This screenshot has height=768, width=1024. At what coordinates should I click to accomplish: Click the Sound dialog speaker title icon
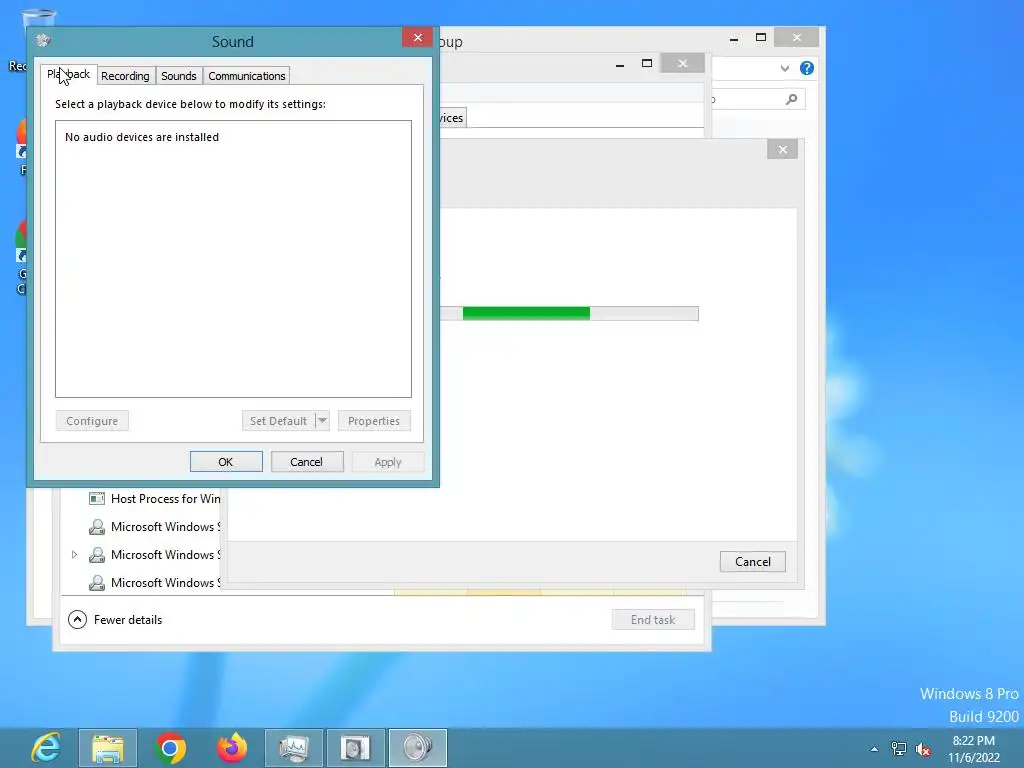43,40
